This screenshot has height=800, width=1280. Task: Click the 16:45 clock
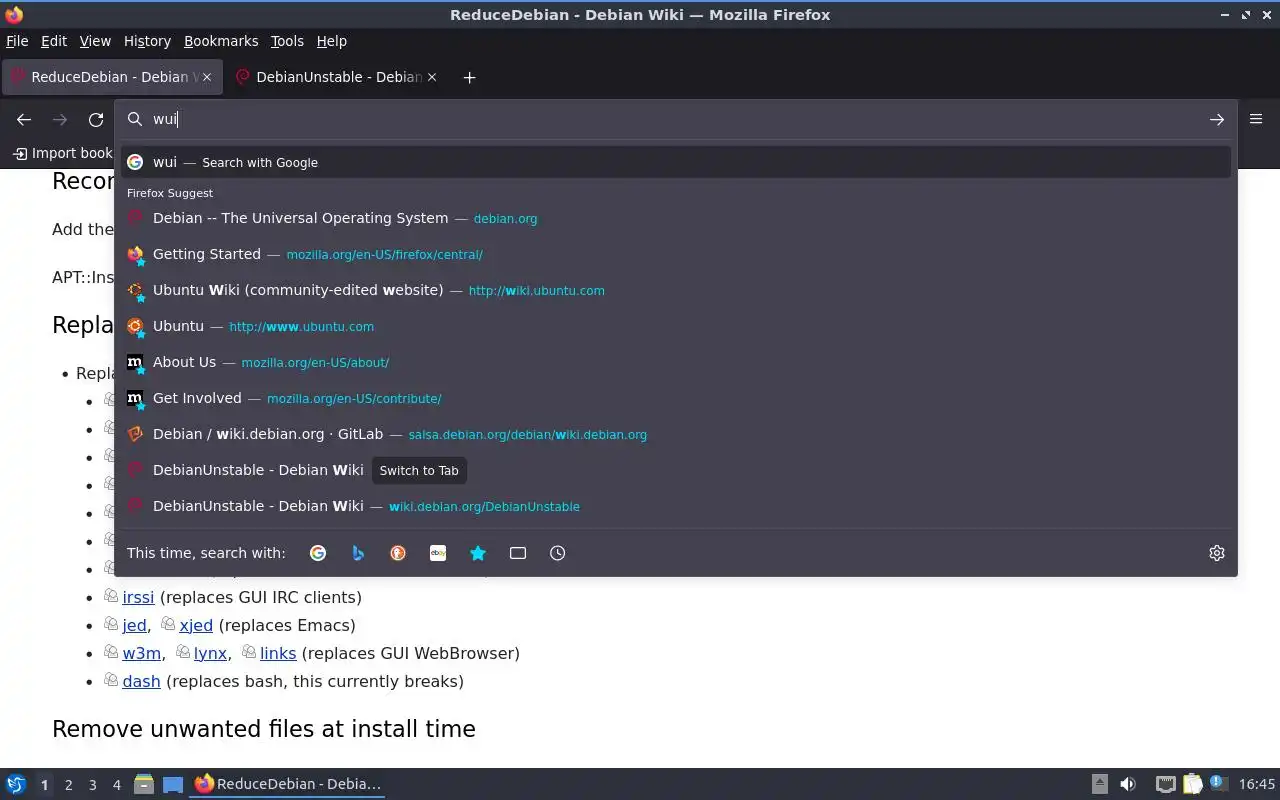click(1256, 784)
